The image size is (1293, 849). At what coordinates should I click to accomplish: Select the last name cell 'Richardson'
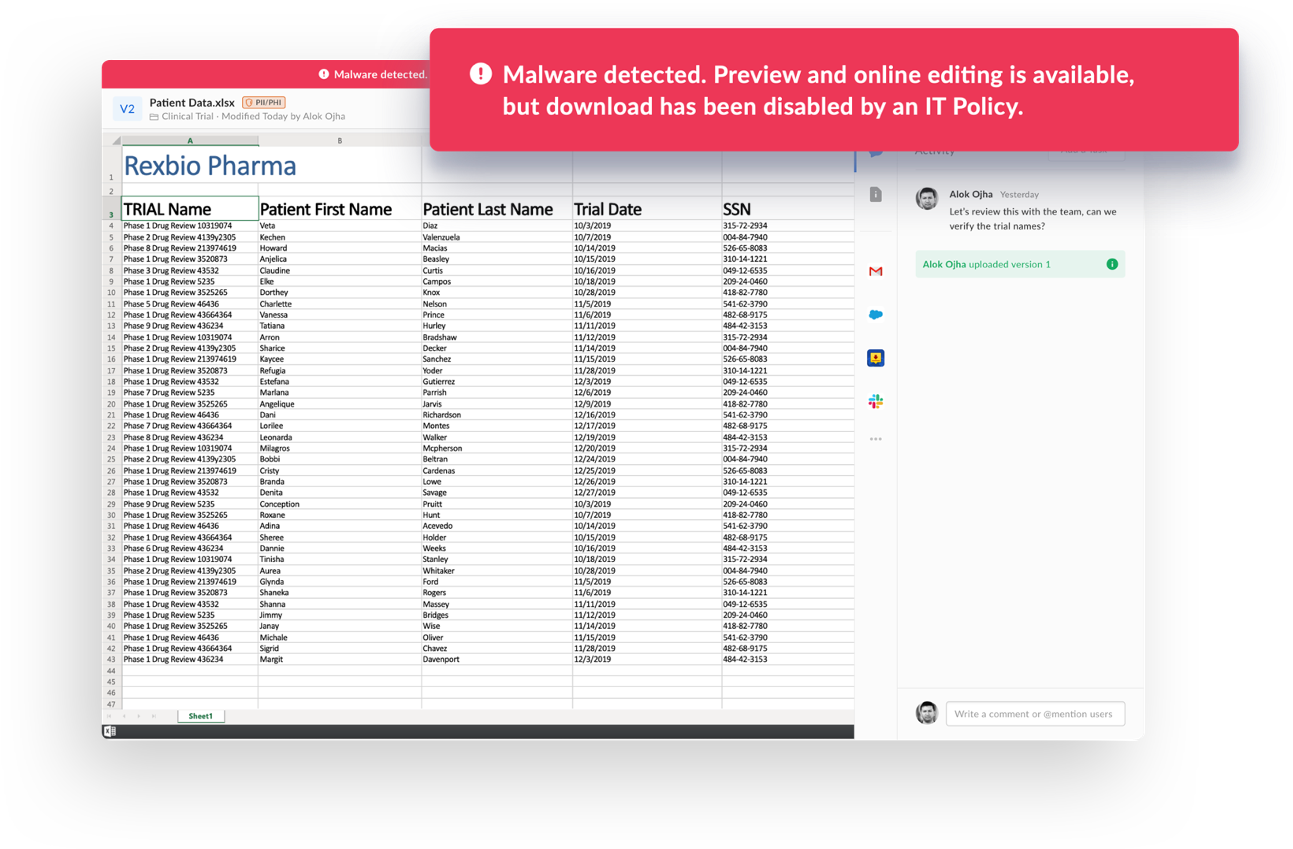click(x=497, y=415)
